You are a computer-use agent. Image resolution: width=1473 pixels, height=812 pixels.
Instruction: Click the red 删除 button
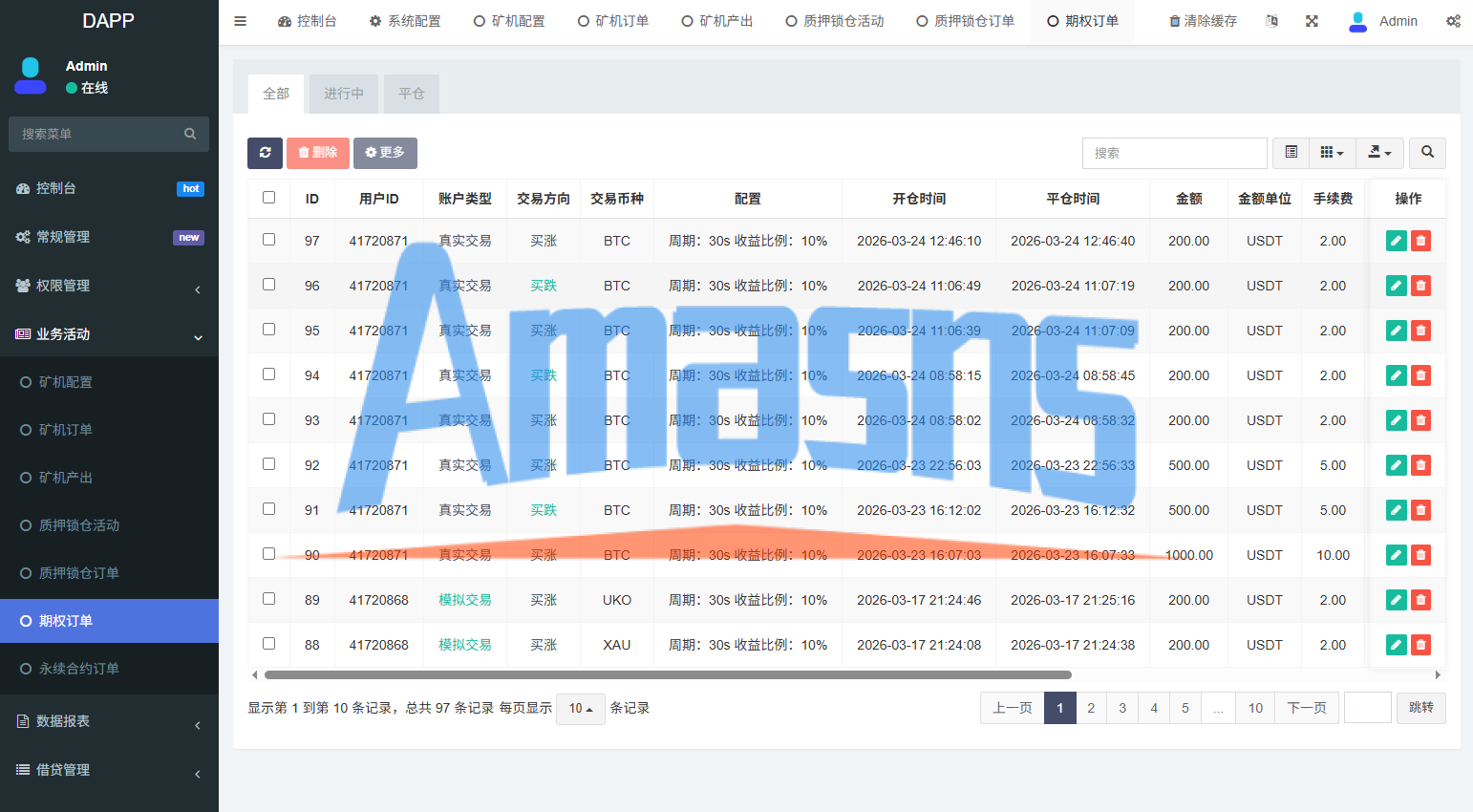pyautogui.click(x=318, y=153)
